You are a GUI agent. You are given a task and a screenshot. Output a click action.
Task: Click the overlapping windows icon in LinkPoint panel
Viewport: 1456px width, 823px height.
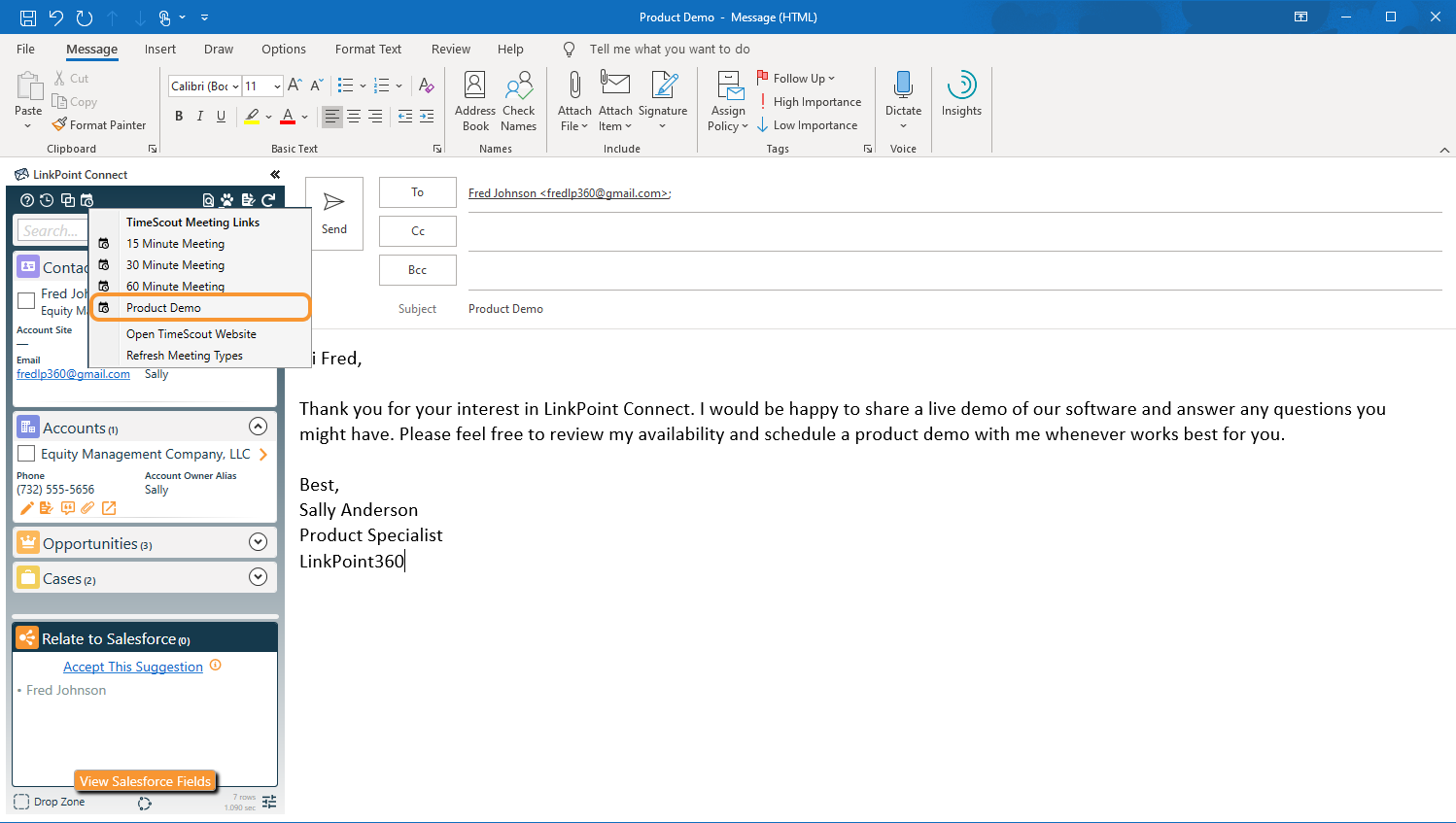coord(67,200)
